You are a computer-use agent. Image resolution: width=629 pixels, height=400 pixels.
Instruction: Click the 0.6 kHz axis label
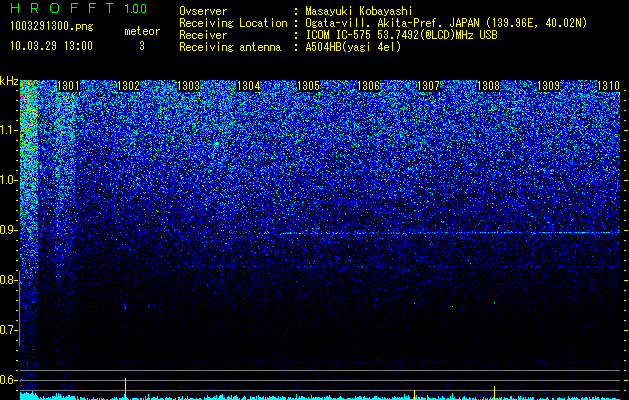[9, 380]
